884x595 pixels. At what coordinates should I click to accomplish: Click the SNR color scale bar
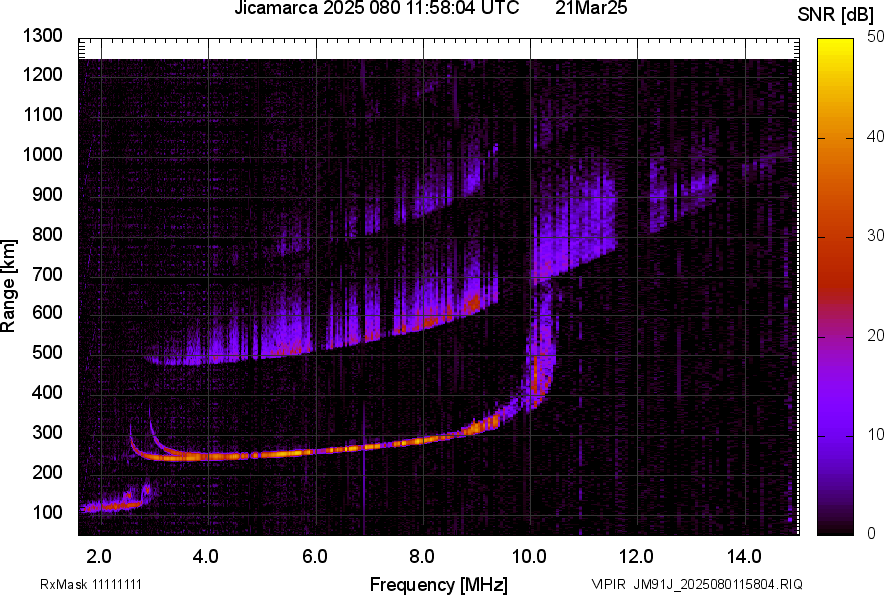point(836,287)
